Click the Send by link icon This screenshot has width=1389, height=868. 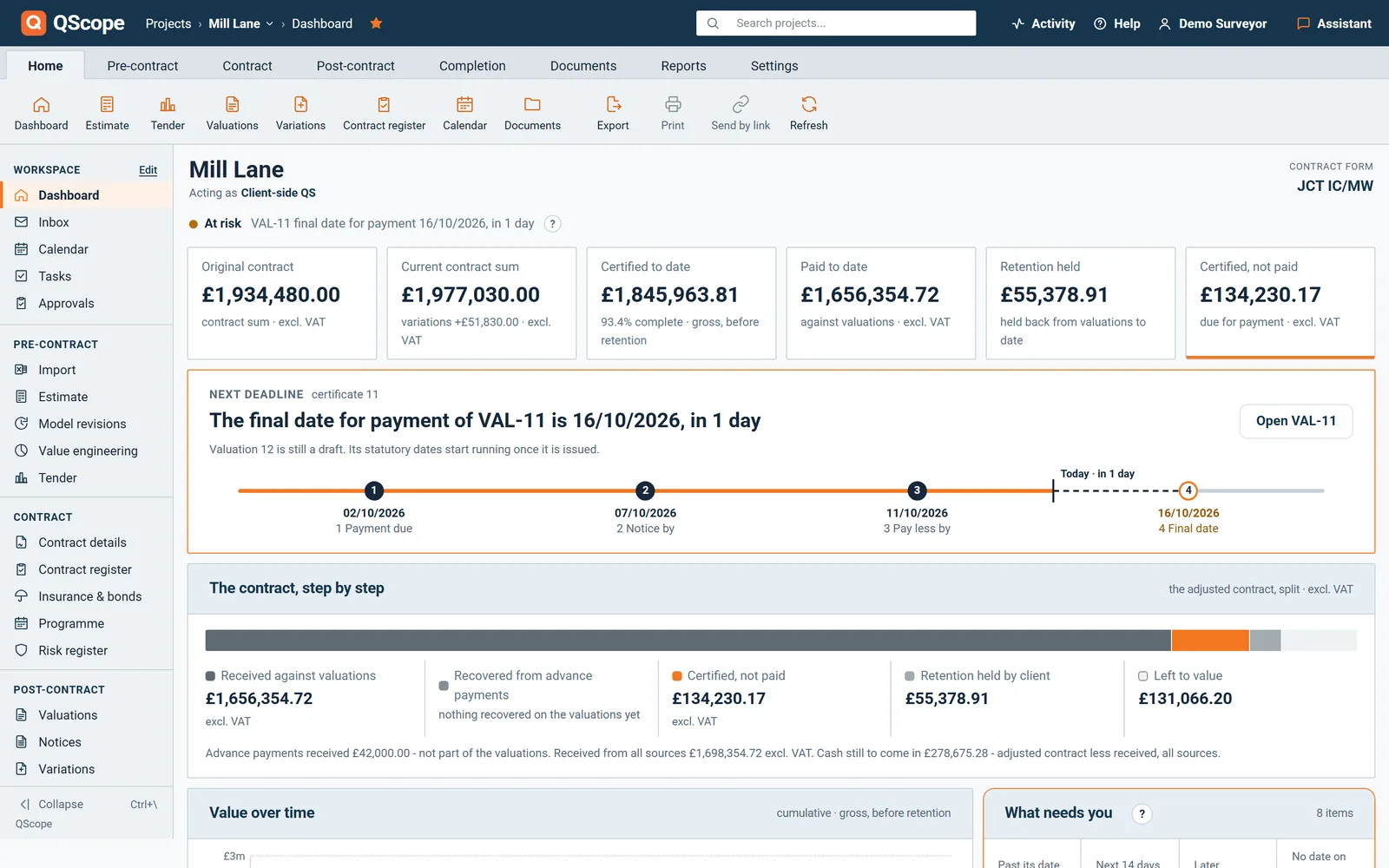click(741, 114)
